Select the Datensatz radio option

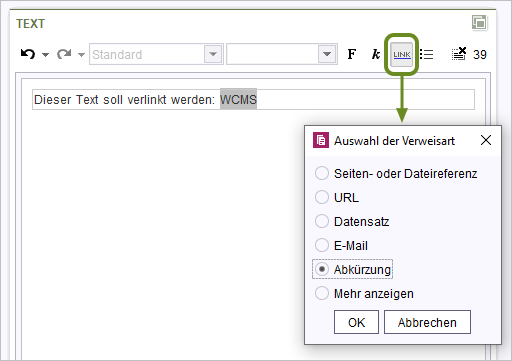(x=322, y=221)
